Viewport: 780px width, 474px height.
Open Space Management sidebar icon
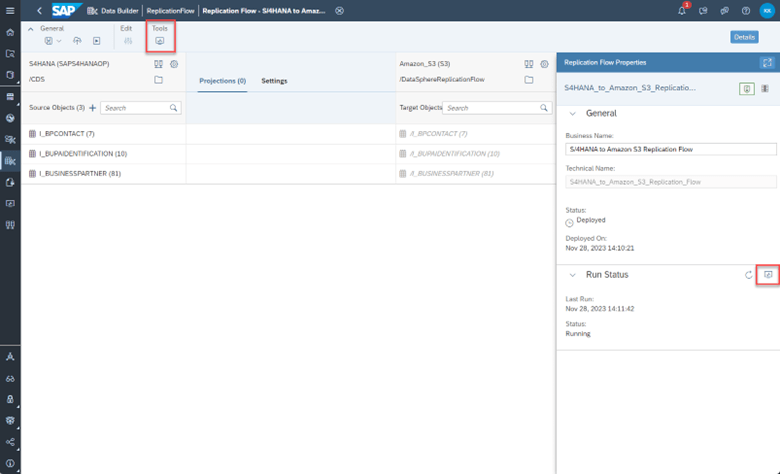pyautogui.click(x=10, y=357)
